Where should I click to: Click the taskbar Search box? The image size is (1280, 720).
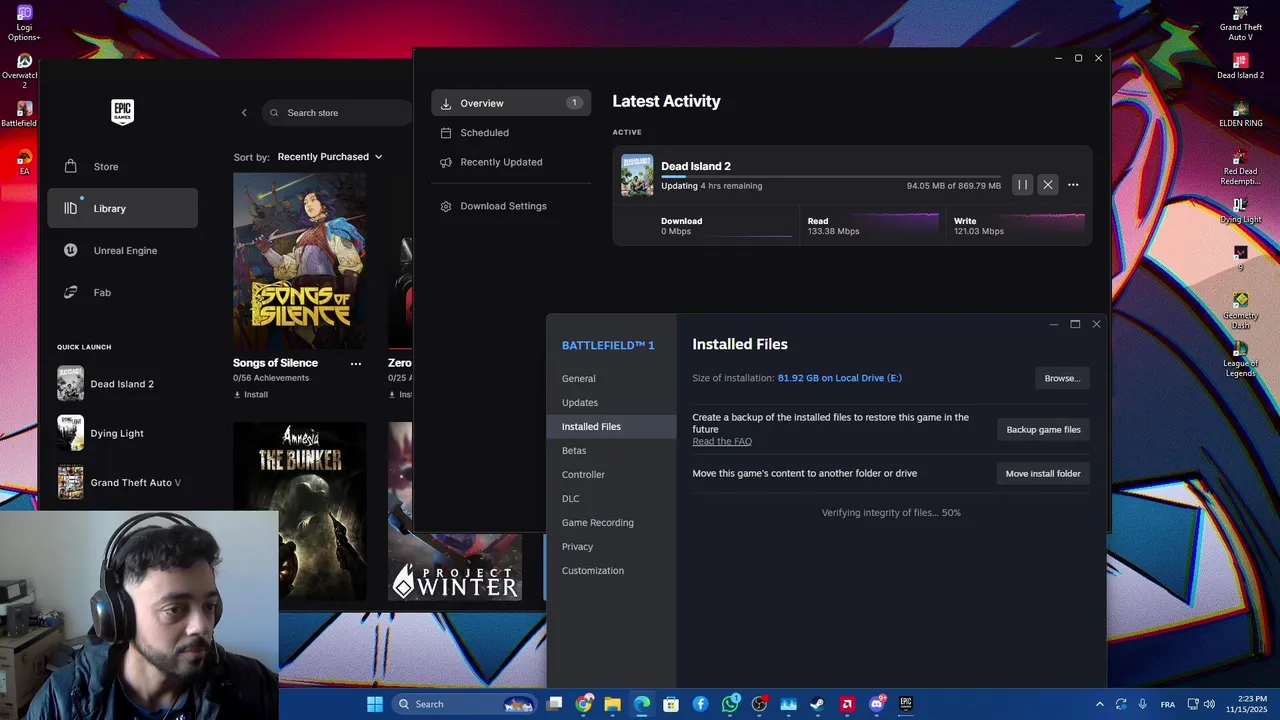tap(464, 704)
